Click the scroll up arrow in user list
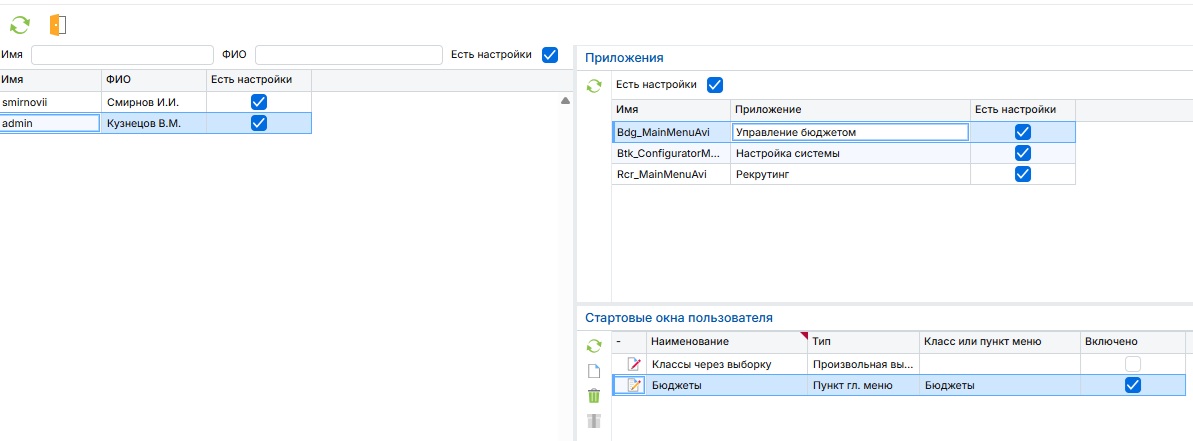1193x441 pixels. click(565, 100)
